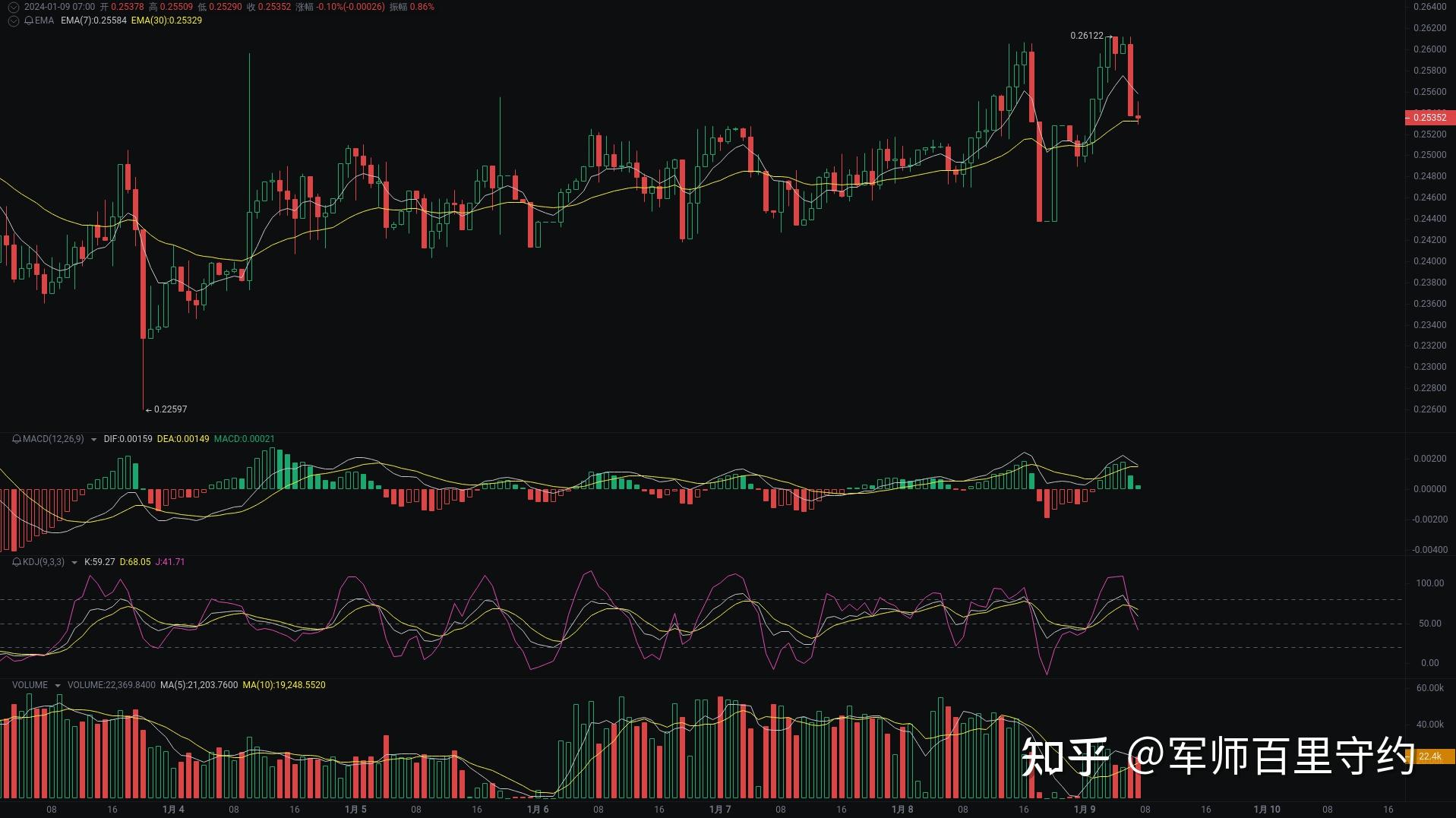Open the MACD(12,26,9) dropdown arrow
This screenshot has height=818, width=1456.
[93, 440]
